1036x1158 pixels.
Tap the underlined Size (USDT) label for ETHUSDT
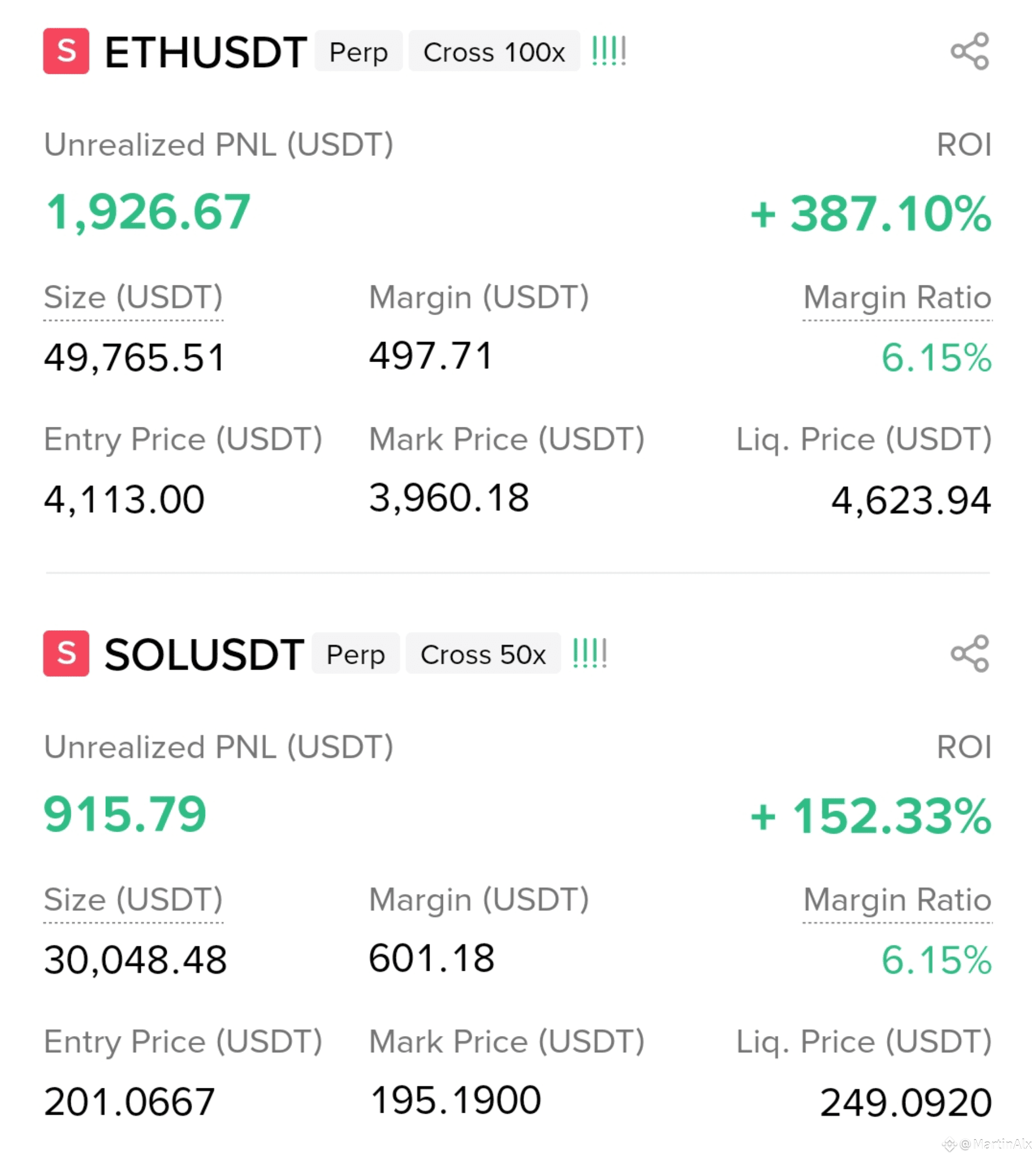click(133, 298)
